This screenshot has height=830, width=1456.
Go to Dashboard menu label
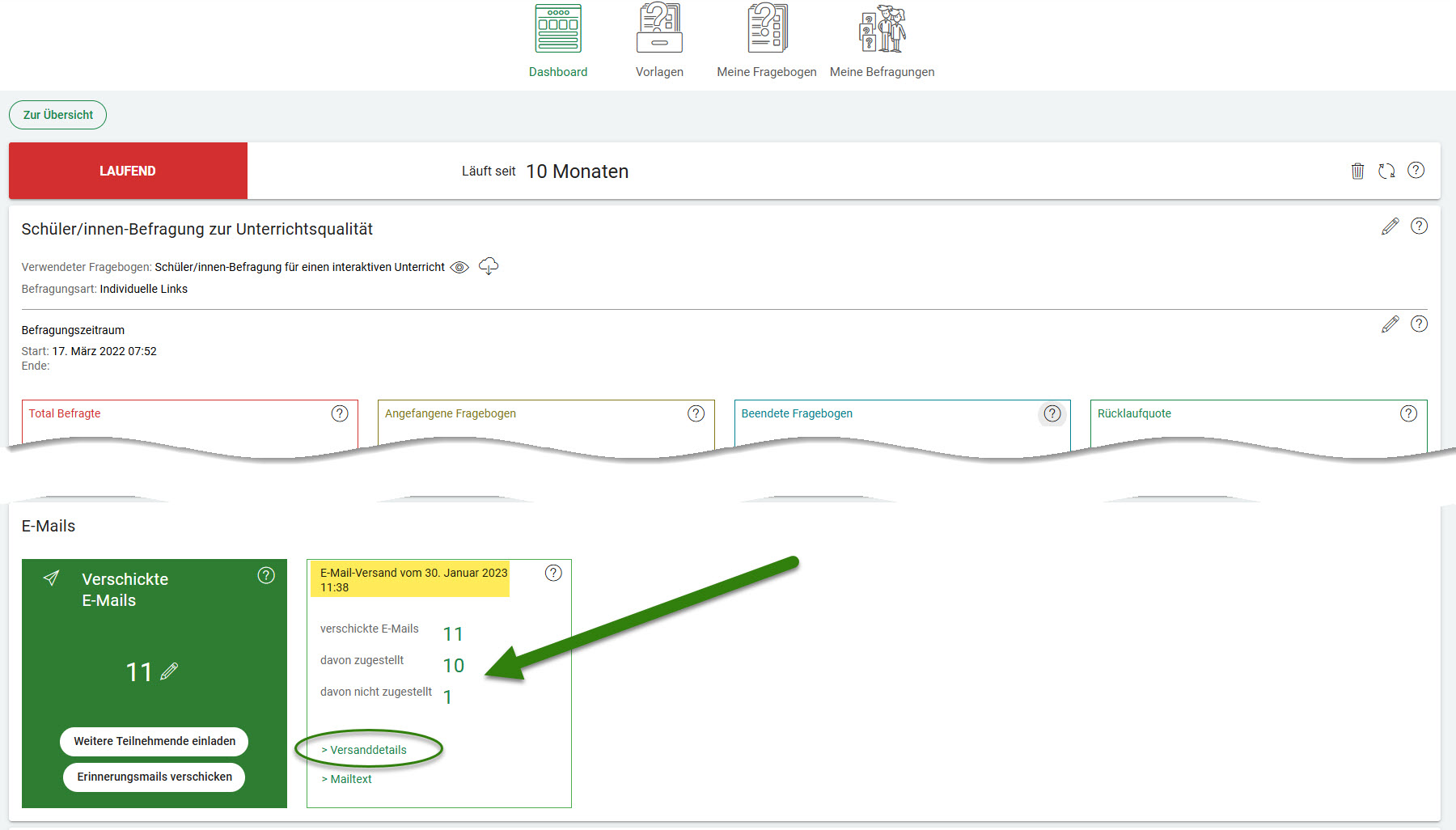[x=558, y=72]
